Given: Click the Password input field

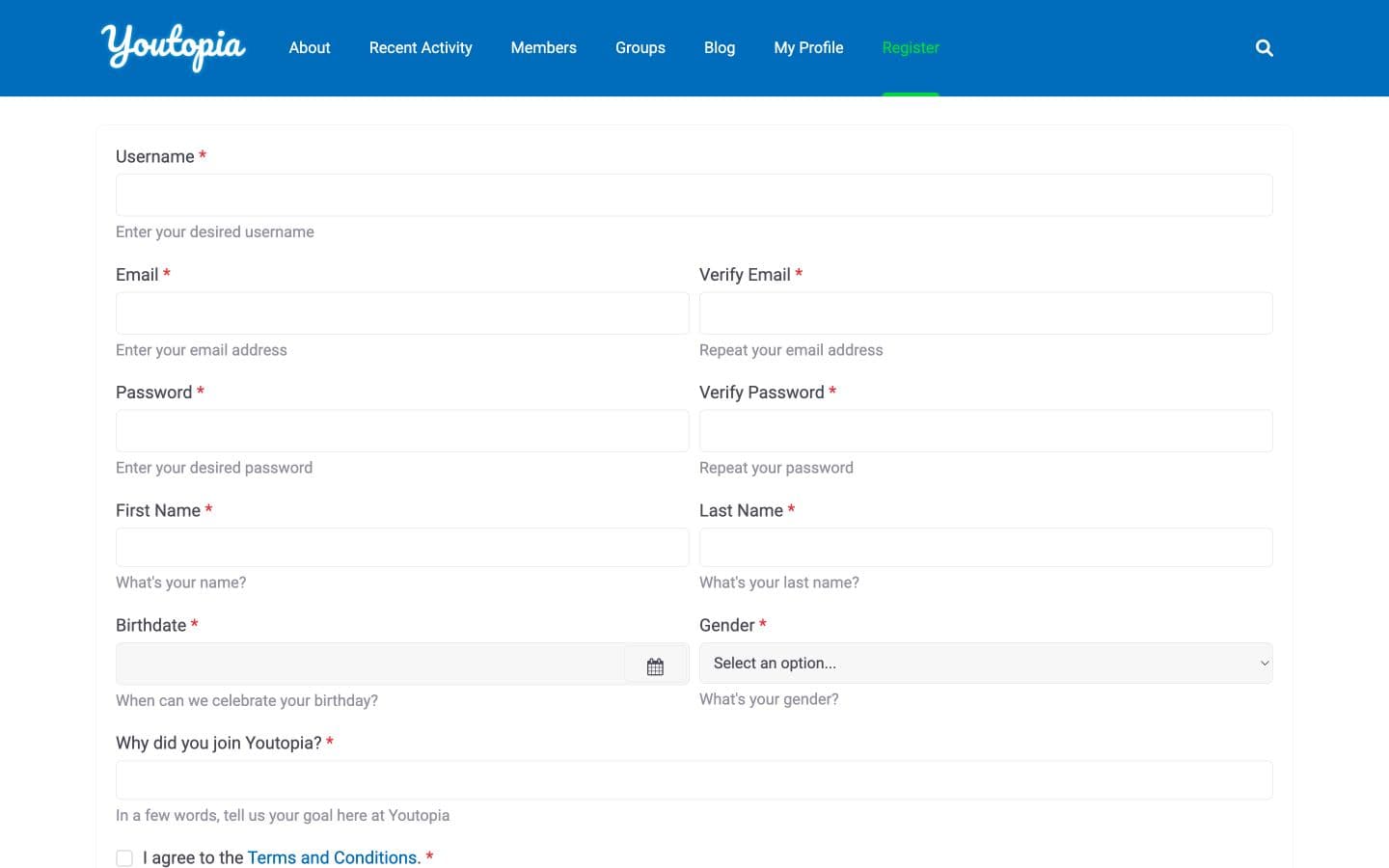Looking at the screenshot, I should (402, 431).
